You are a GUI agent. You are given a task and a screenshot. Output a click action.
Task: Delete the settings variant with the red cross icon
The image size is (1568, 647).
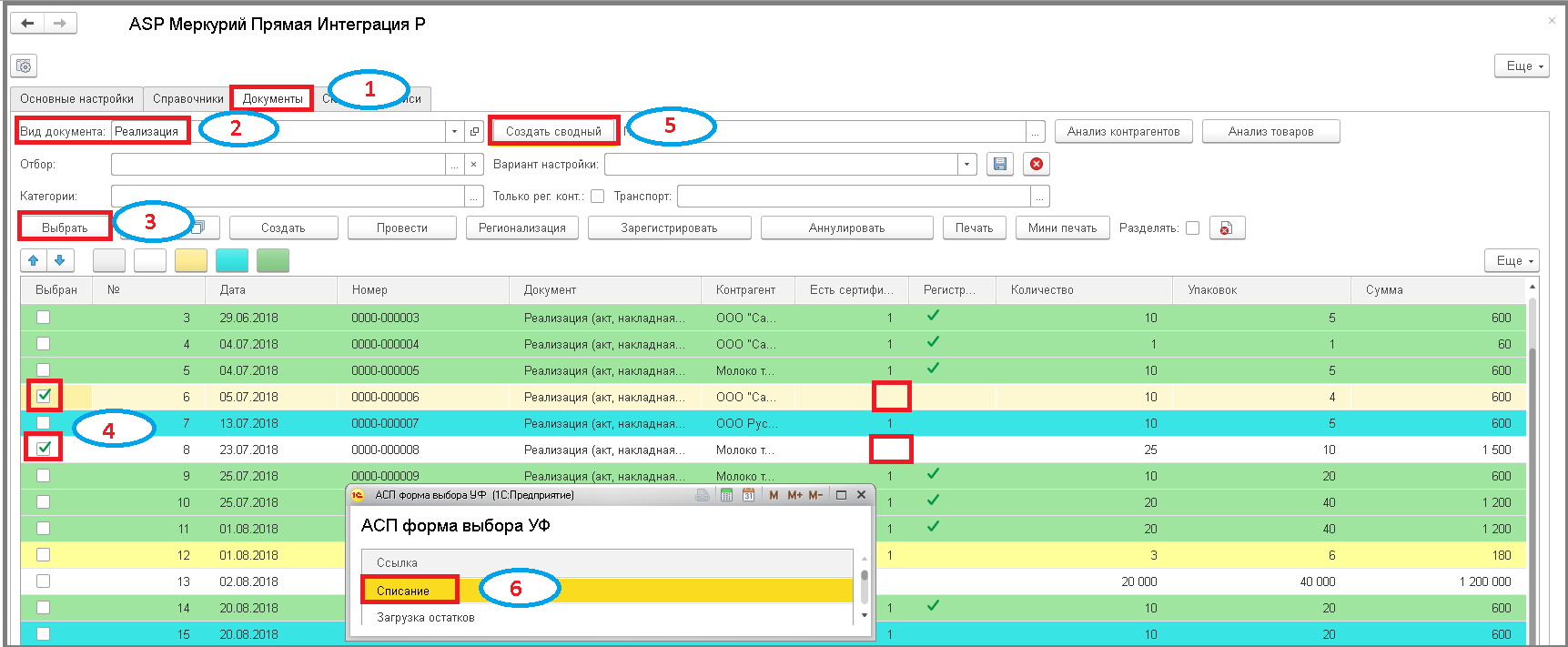point(1037,164)
